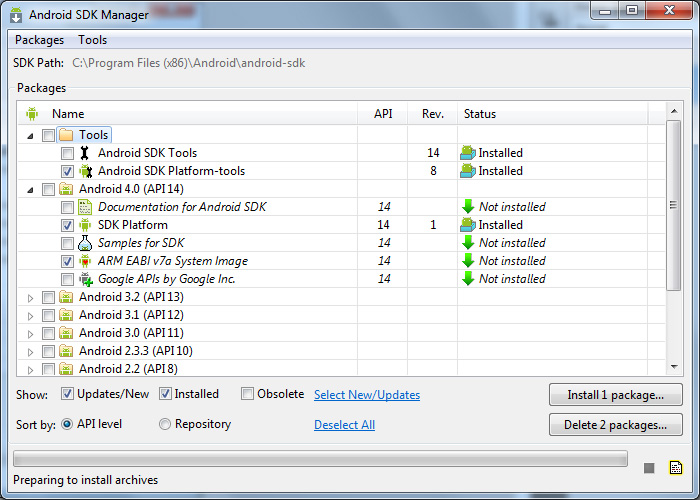Screen dimensions: 700x500
Task: Click the Status column header
Action: point(552,114)
